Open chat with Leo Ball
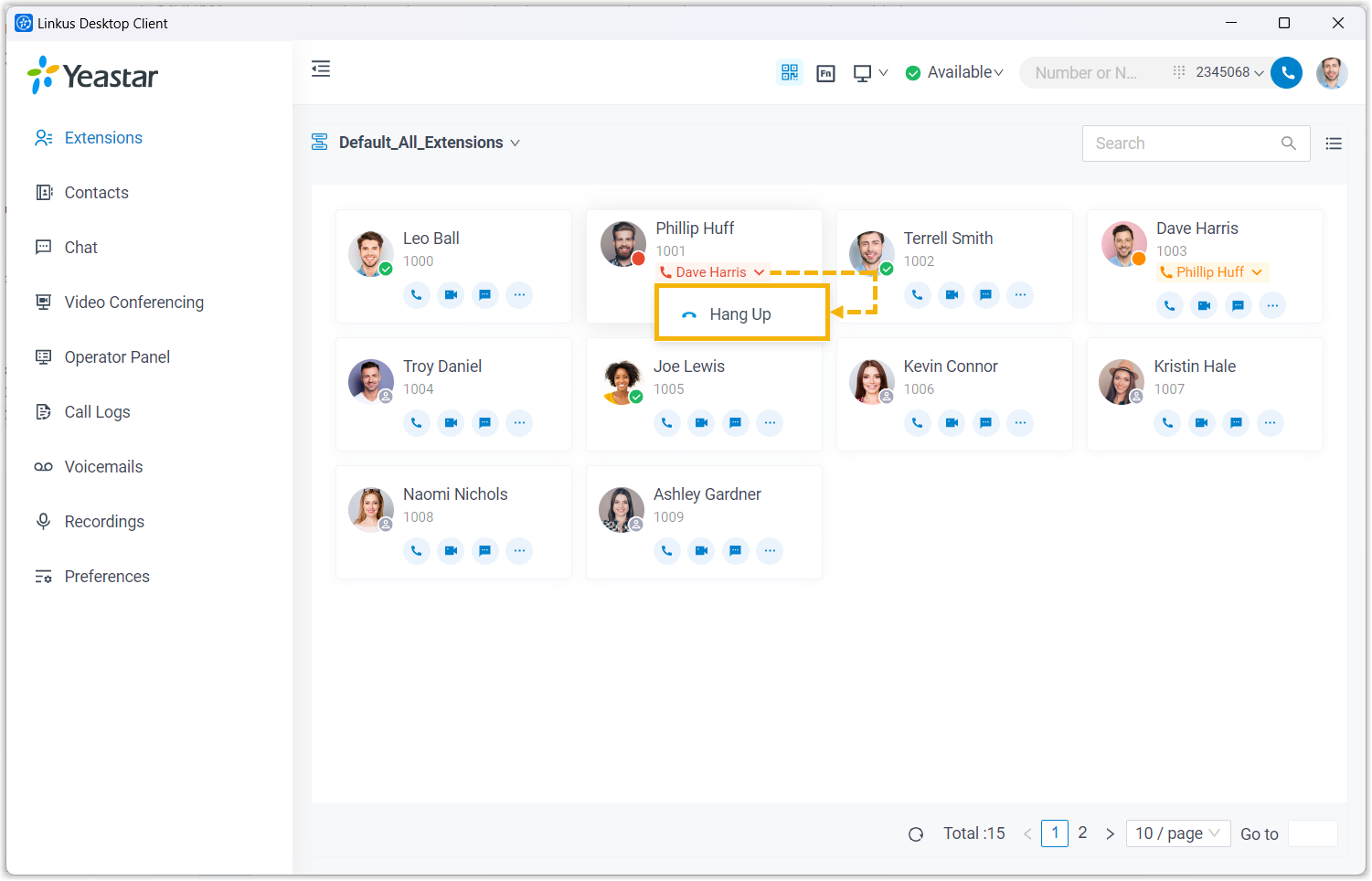Image resolution: width=1372 pixels, height=881 pixels. [x=485, y=295]
